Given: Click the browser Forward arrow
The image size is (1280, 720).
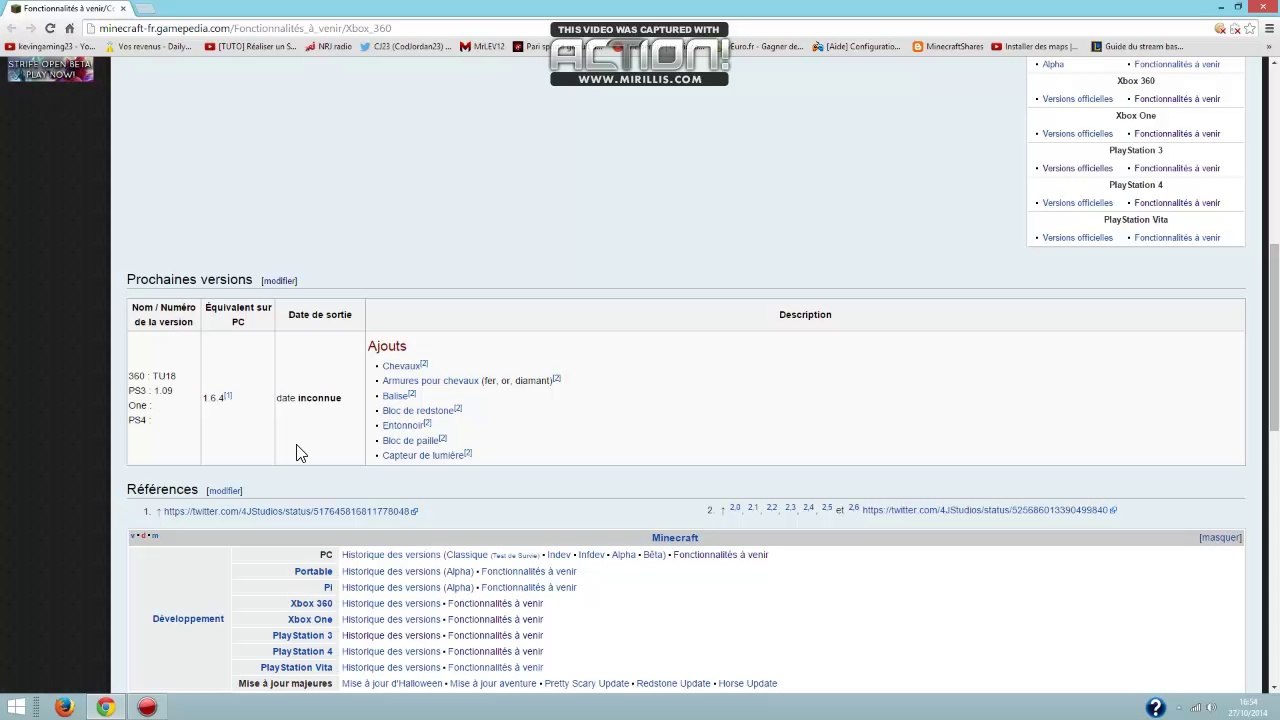Looking at the screenshot, I should [30, 28].
